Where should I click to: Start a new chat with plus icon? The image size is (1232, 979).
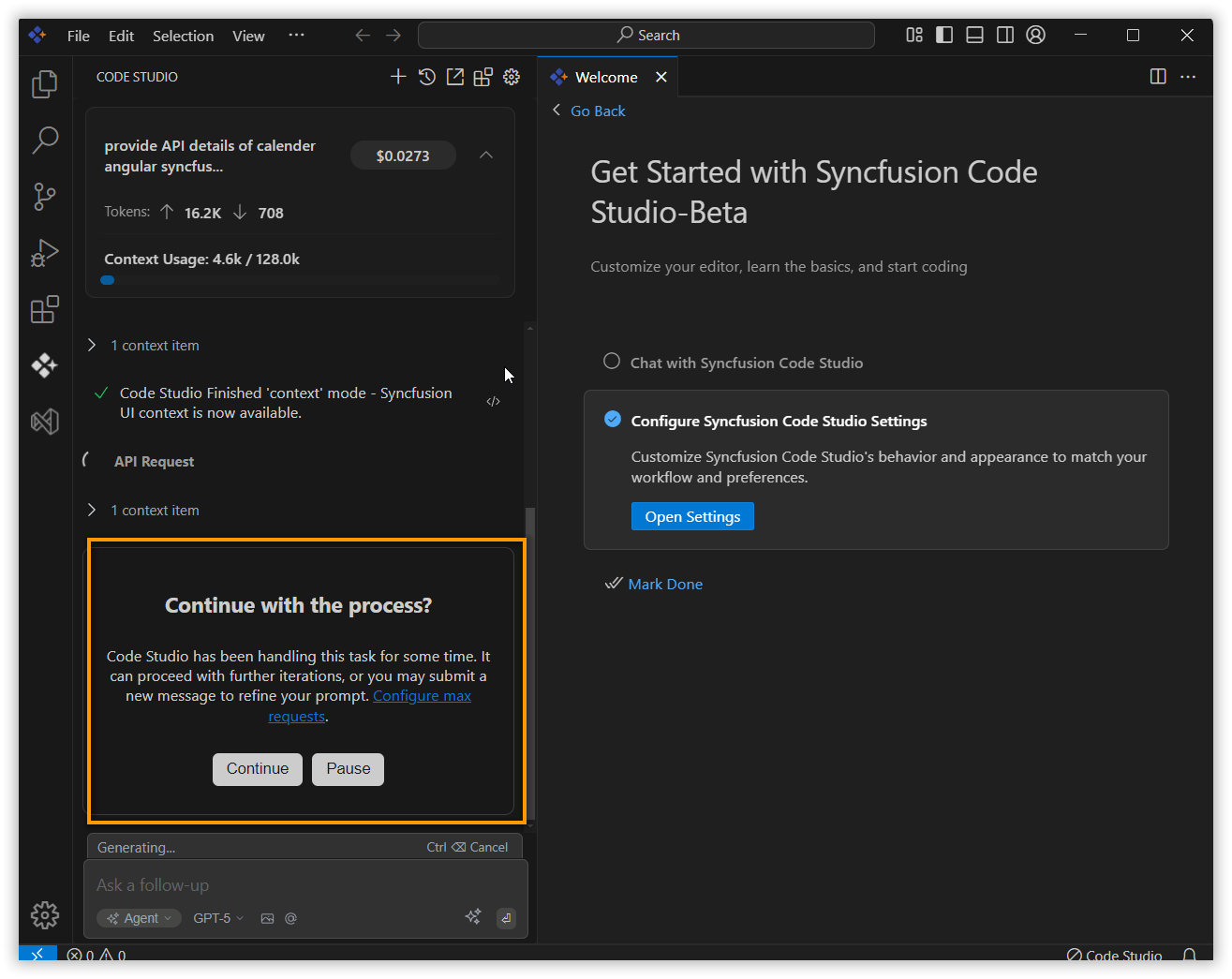(398, 77)
